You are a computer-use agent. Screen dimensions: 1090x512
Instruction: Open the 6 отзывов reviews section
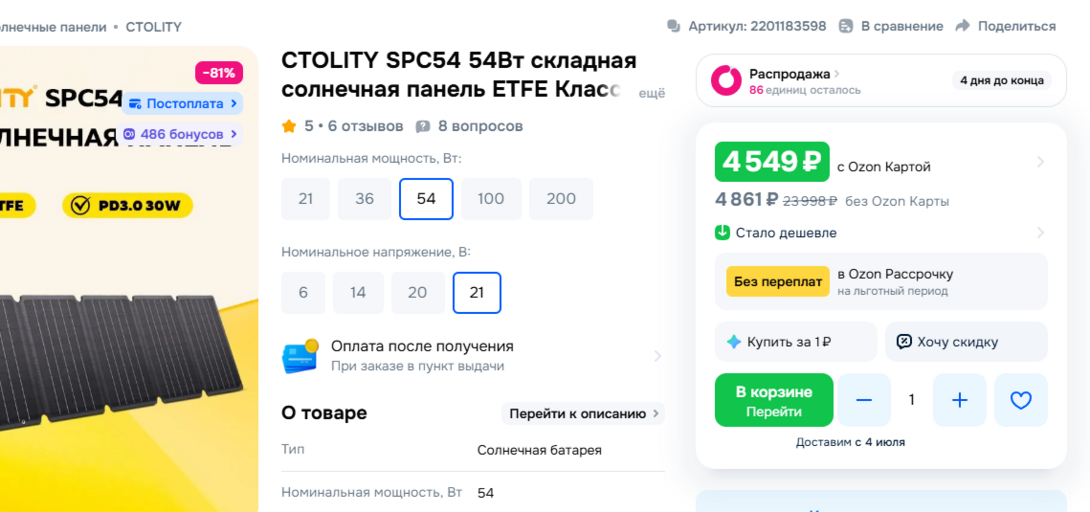coord(365,126)
